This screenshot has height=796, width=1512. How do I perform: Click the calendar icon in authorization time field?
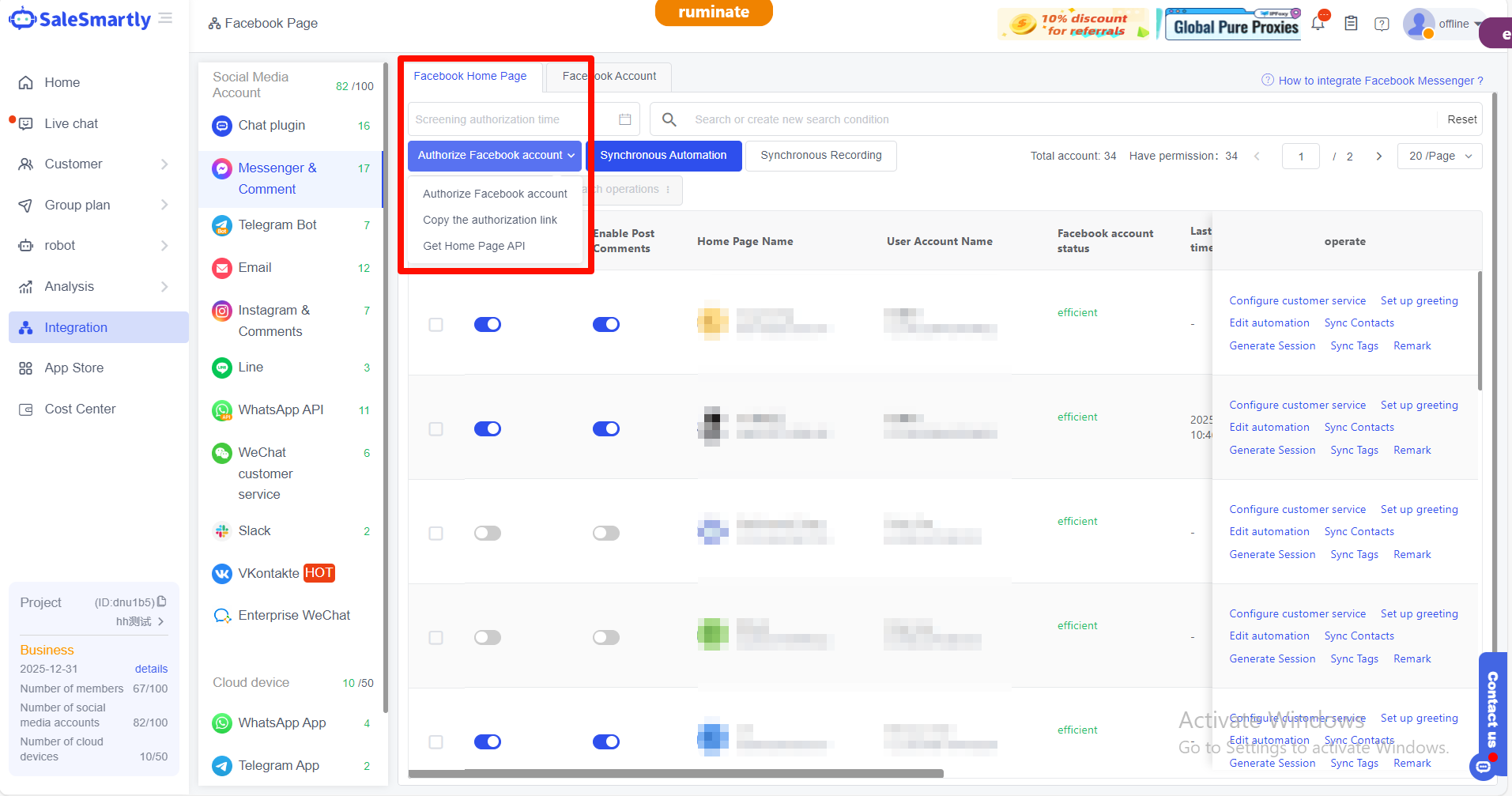point(624,119)
